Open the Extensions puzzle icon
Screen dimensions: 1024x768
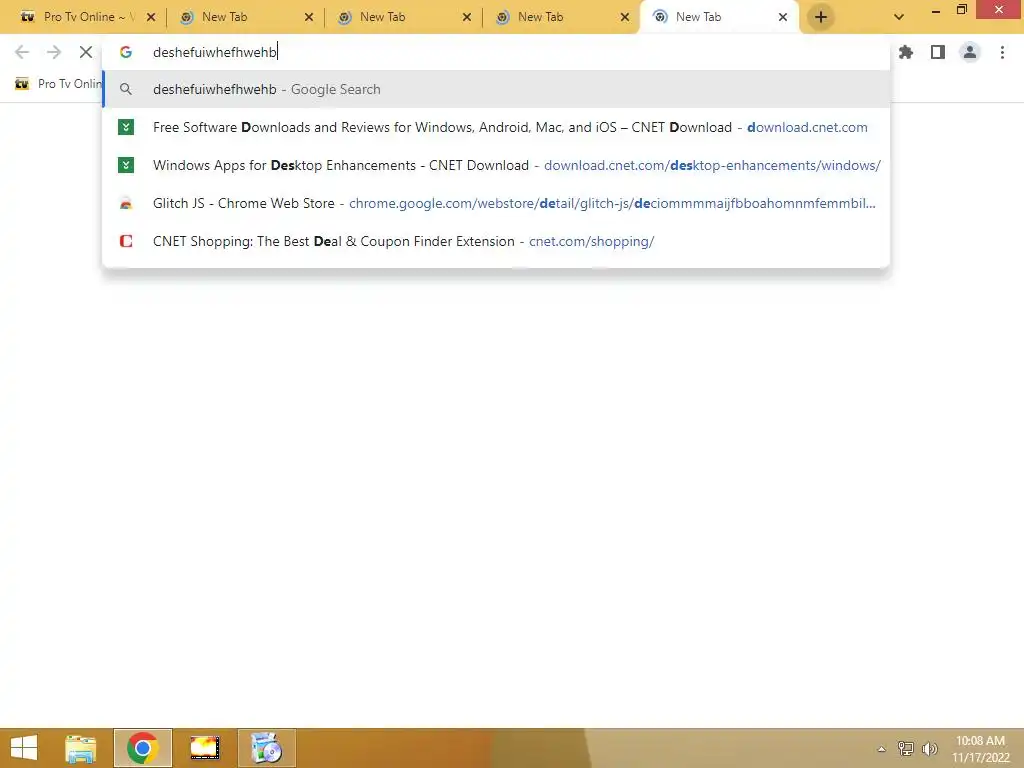coord(906,52)
